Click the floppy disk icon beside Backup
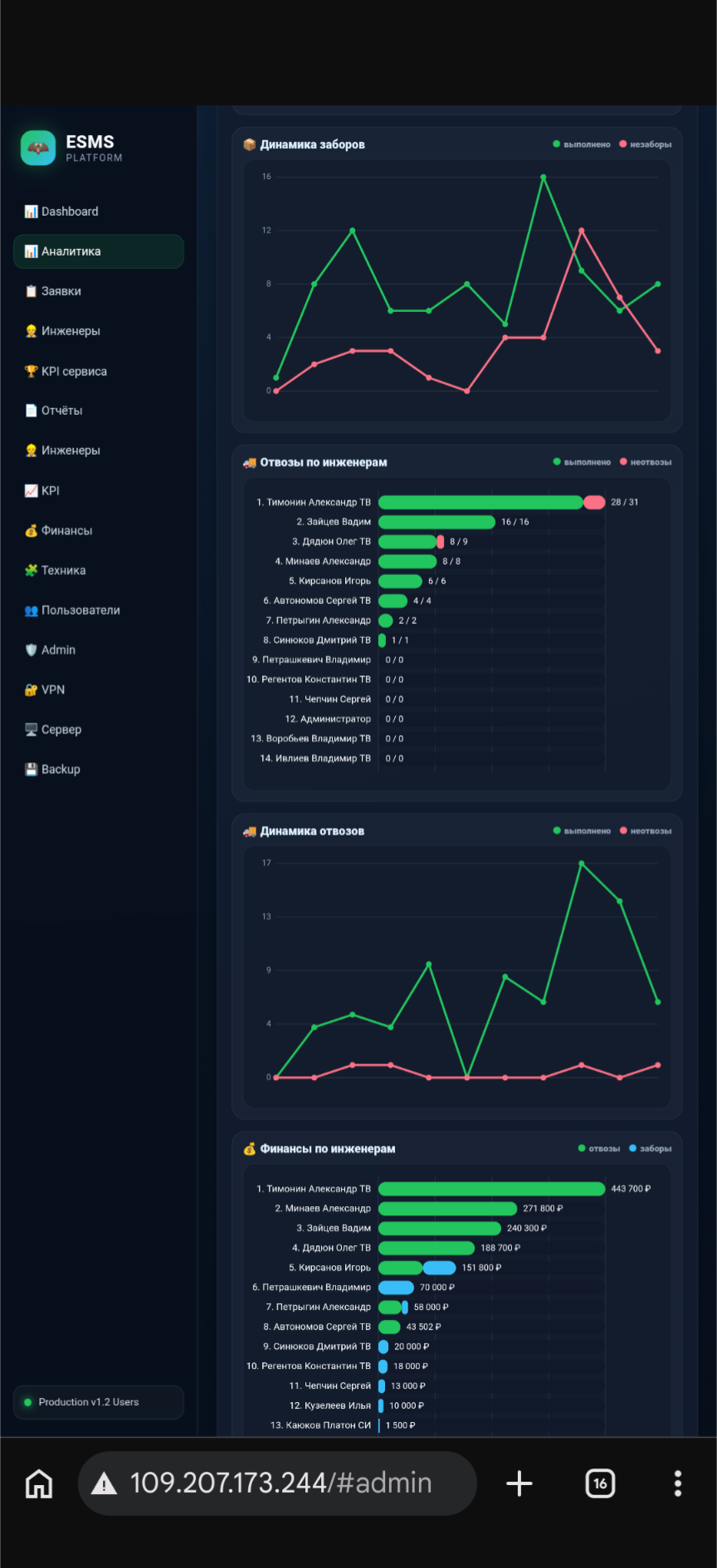The width and height of the screenshot is (717, 1568). pyautogui.click(x=31, y=769)
